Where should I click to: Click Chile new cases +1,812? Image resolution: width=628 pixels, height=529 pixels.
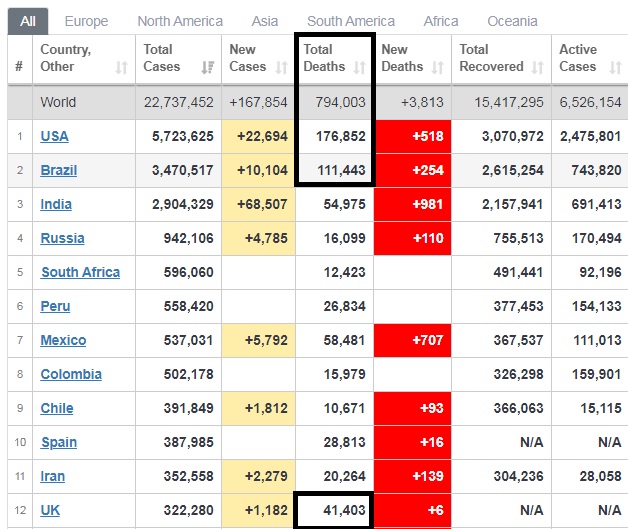coord(266,409)
